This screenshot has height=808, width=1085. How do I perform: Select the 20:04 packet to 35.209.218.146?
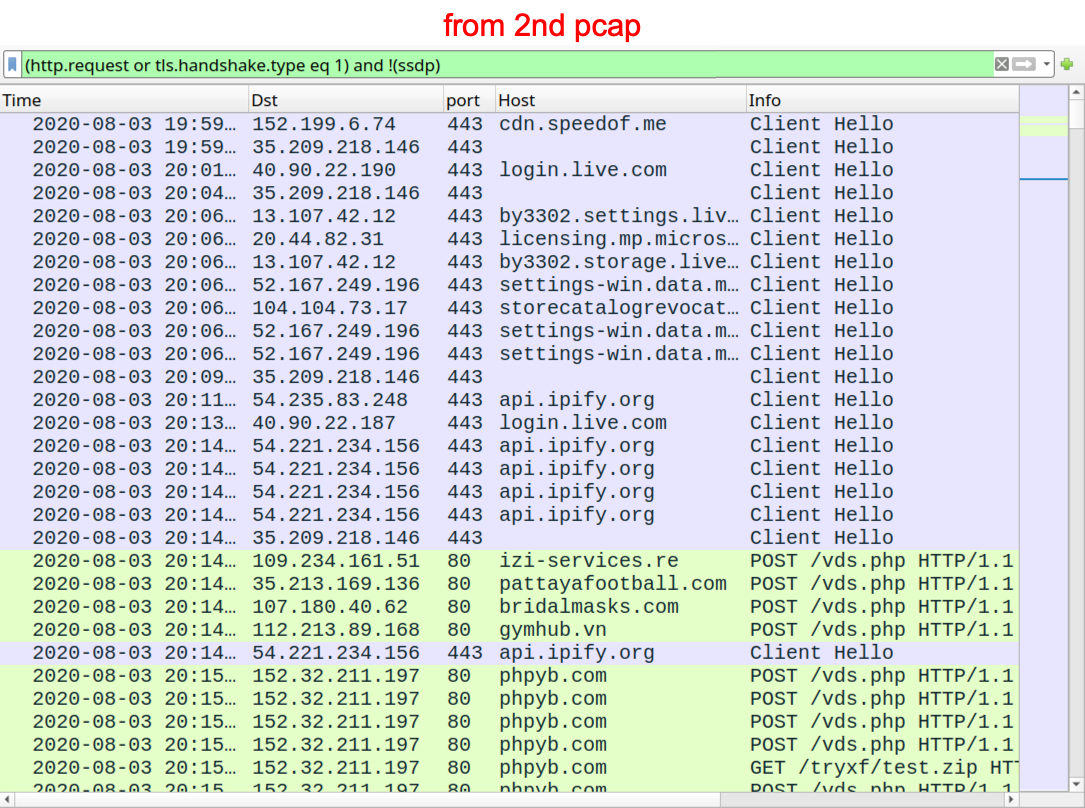(x=509, y=193)
